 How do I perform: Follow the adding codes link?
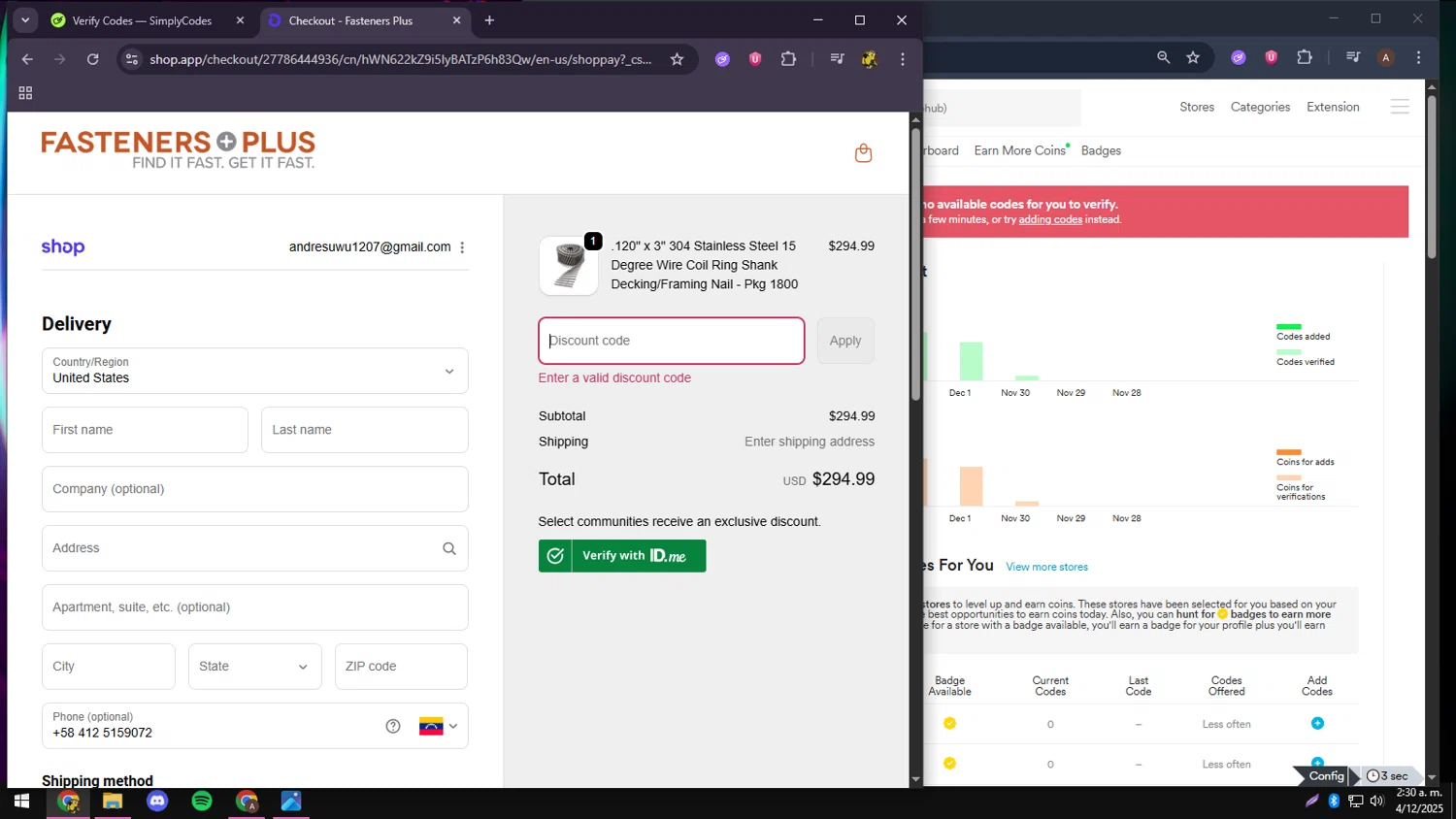point(1050,219)
